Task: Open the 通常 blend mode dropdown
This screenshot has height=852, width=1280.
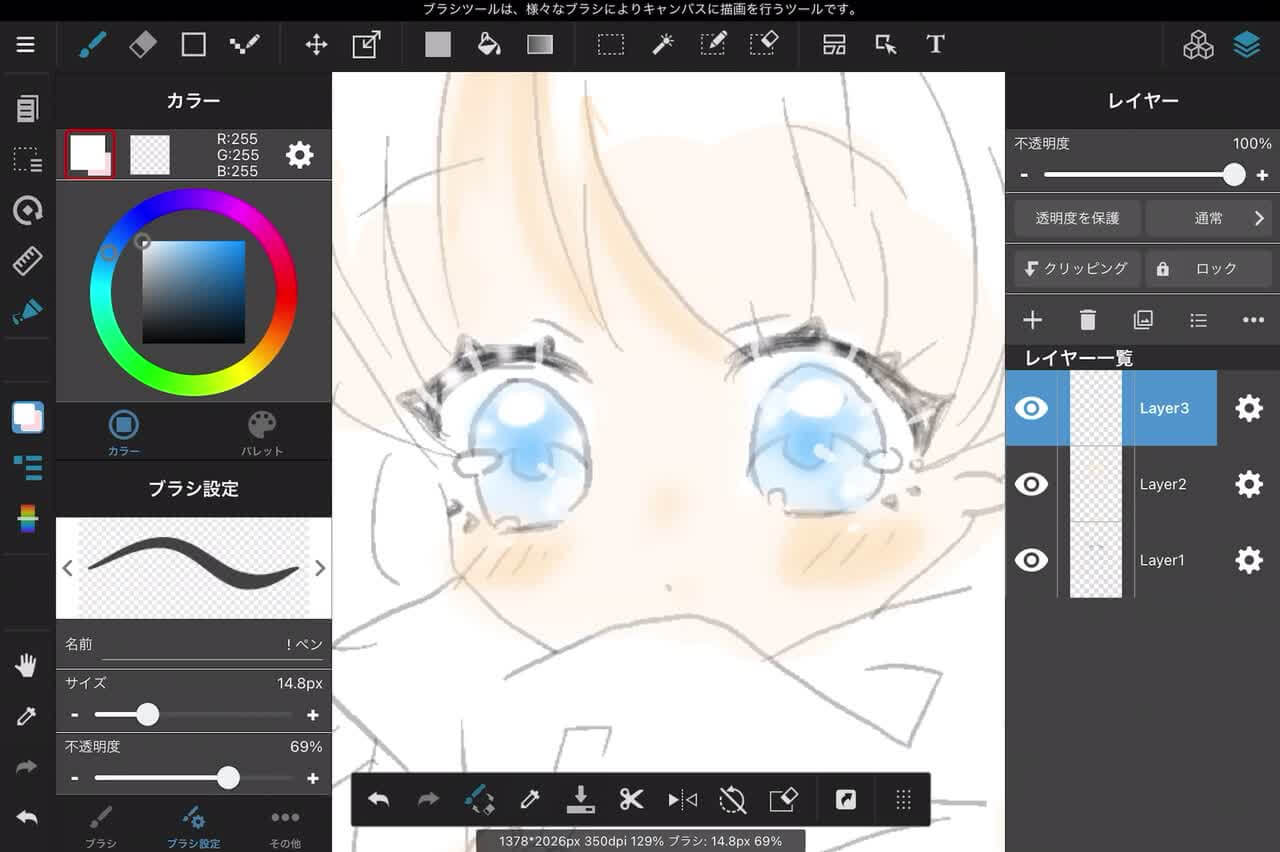Action: [x=1209, y=218]
